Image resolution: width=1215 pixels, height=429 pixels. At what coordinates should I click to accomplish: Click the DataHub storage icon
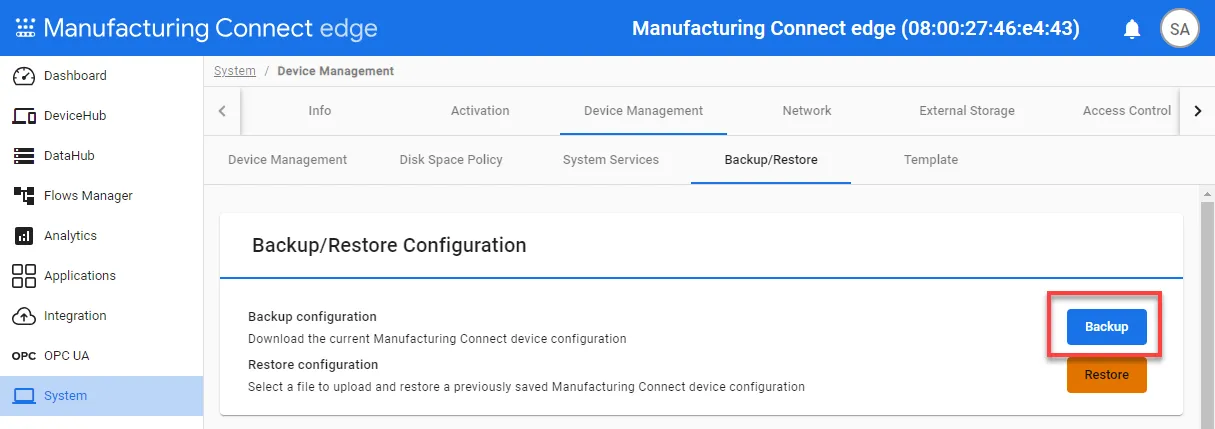click(x=25, y=156)
